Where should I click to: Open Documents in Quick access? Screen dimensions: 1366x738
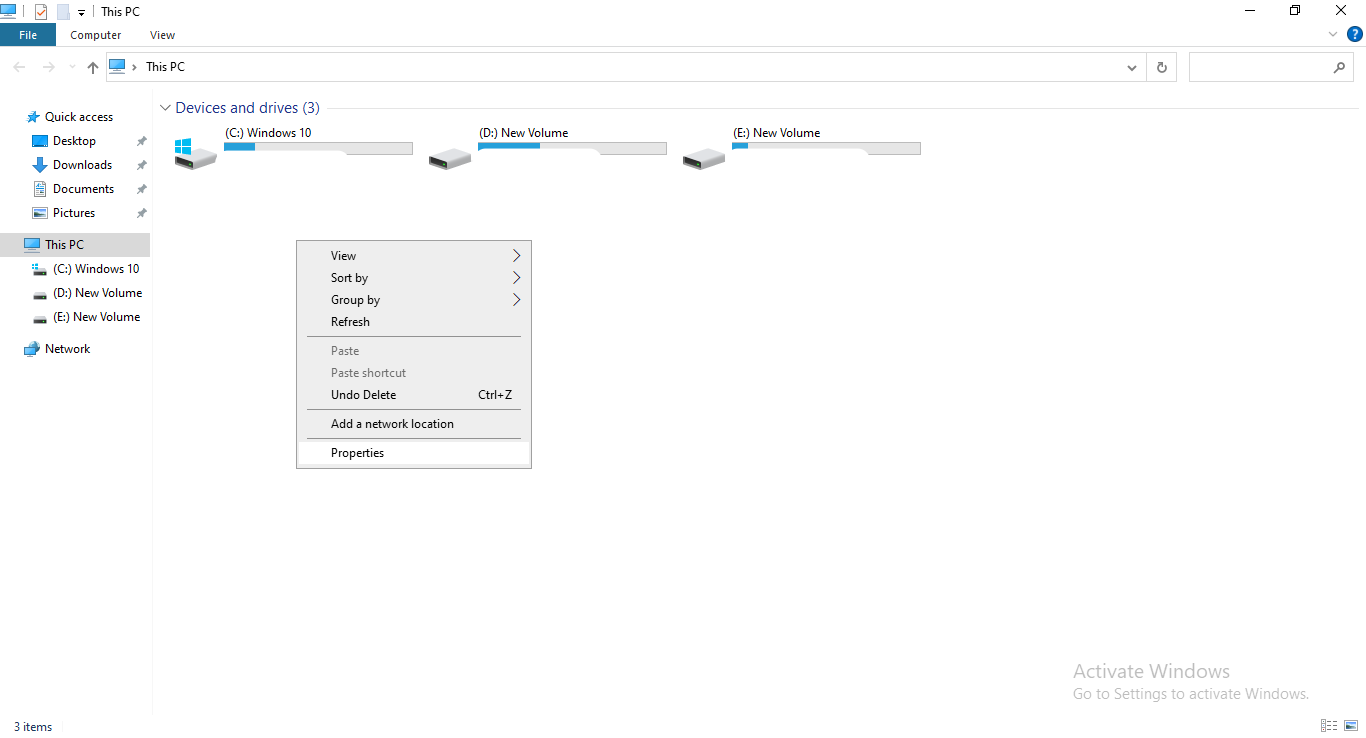(x=83, y=189)
